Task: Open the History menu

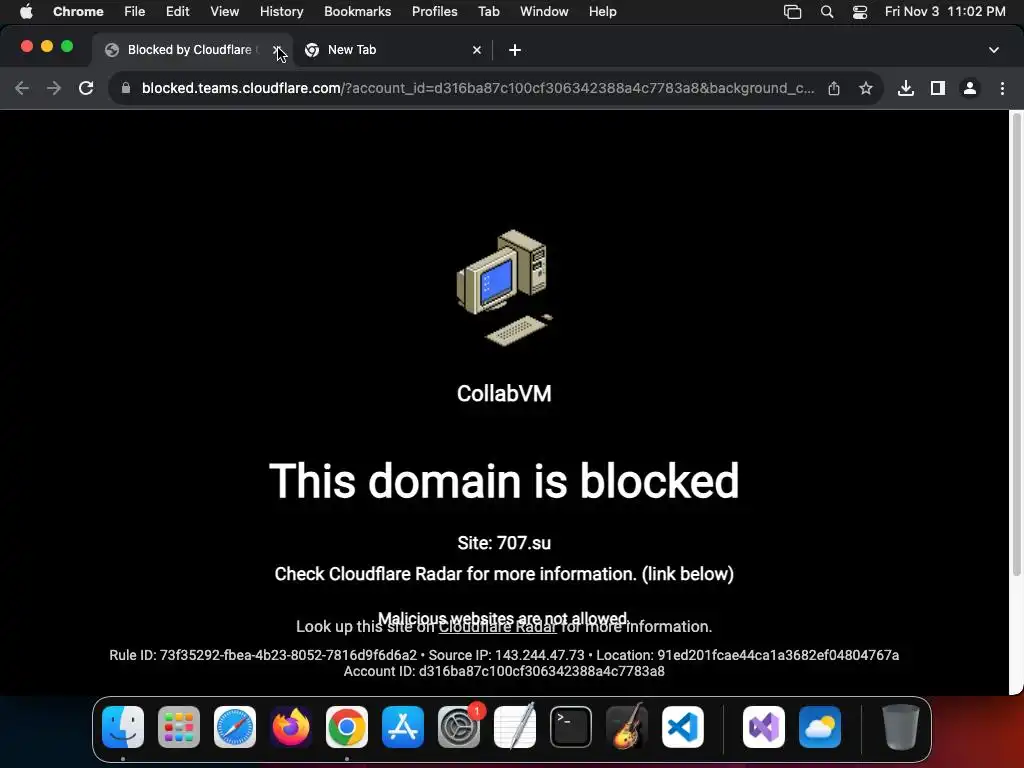Action: coord(281,11)
